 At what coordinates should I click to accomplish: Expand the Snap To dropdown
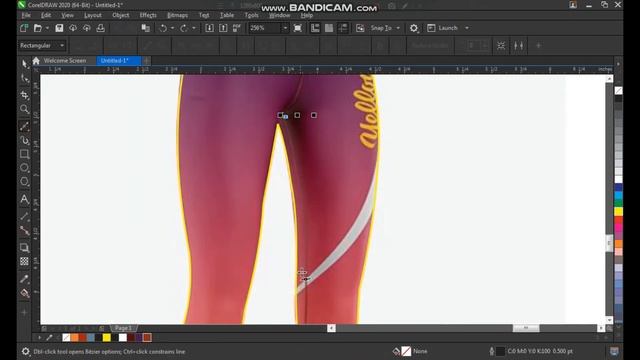click(398, 28)
